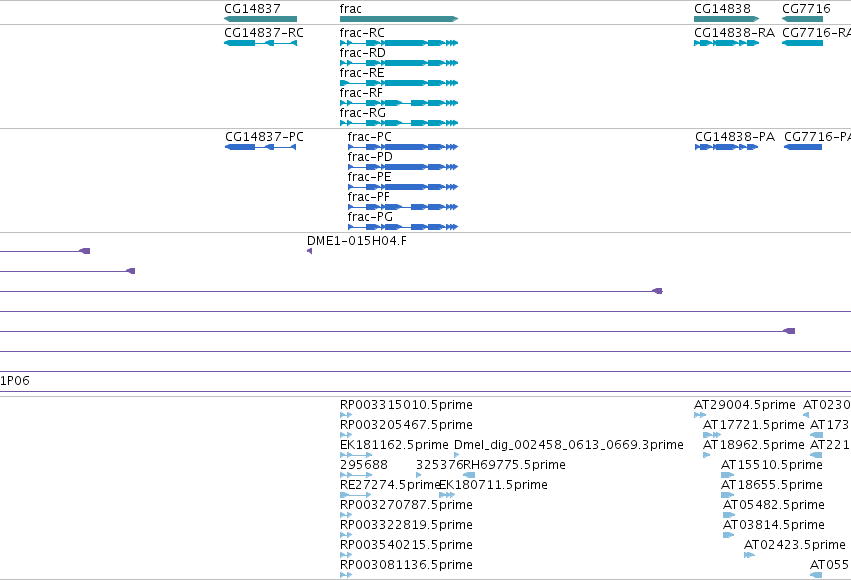Click the frac-RG transcript glyph
The width and height of the screenshot is (851, 580).
[x=399, y=123]
